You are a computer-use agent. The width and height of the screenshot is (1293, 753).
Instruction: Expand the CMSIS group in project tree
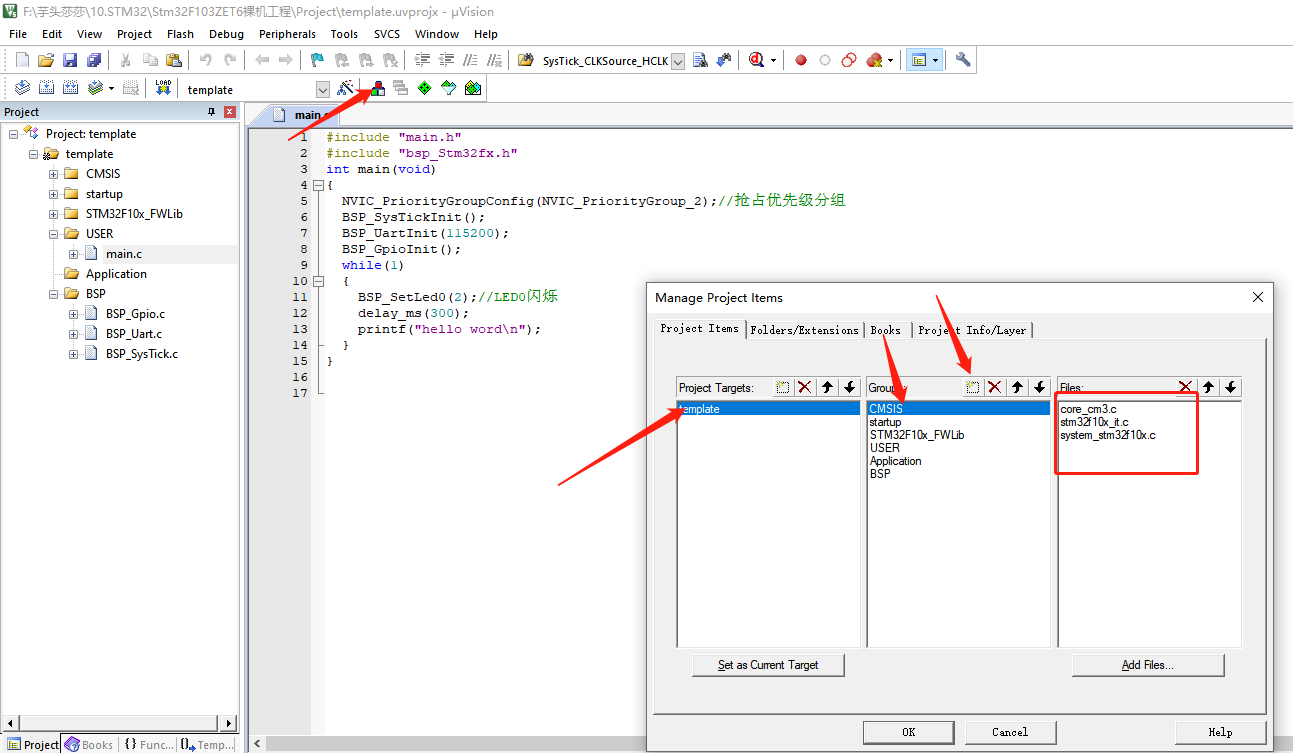[x=54, y=174]
